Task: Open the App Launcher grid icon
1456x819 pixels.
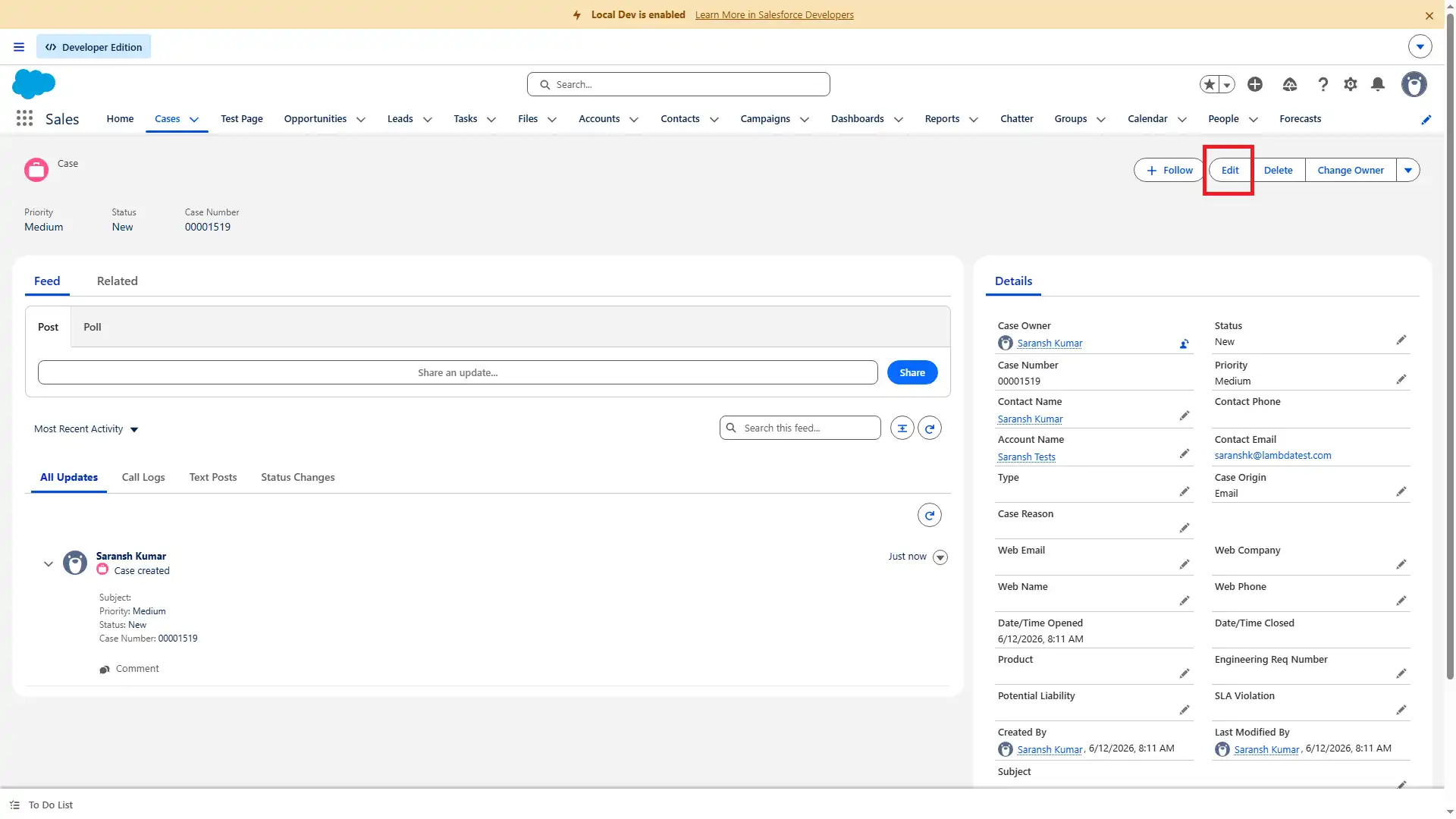Action: 24,118
